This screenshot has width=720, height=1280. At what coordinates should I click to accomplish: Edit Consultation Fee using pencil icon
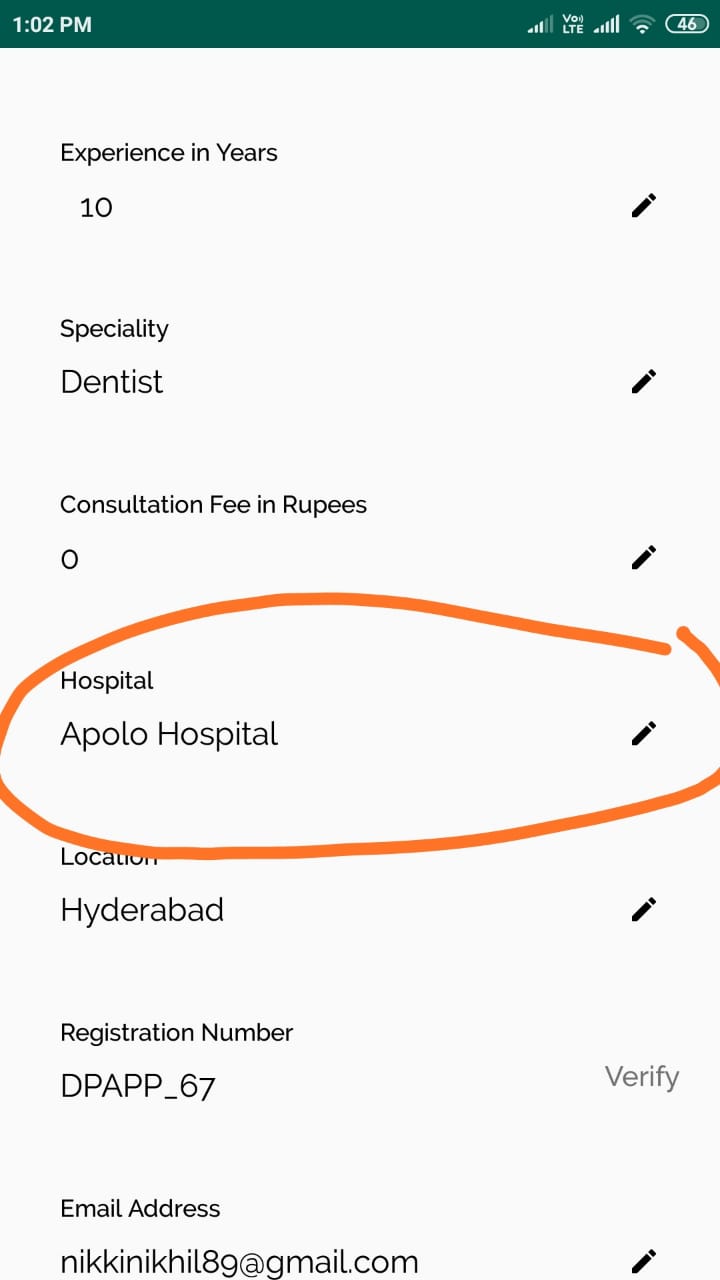click(x=644, y=557)
